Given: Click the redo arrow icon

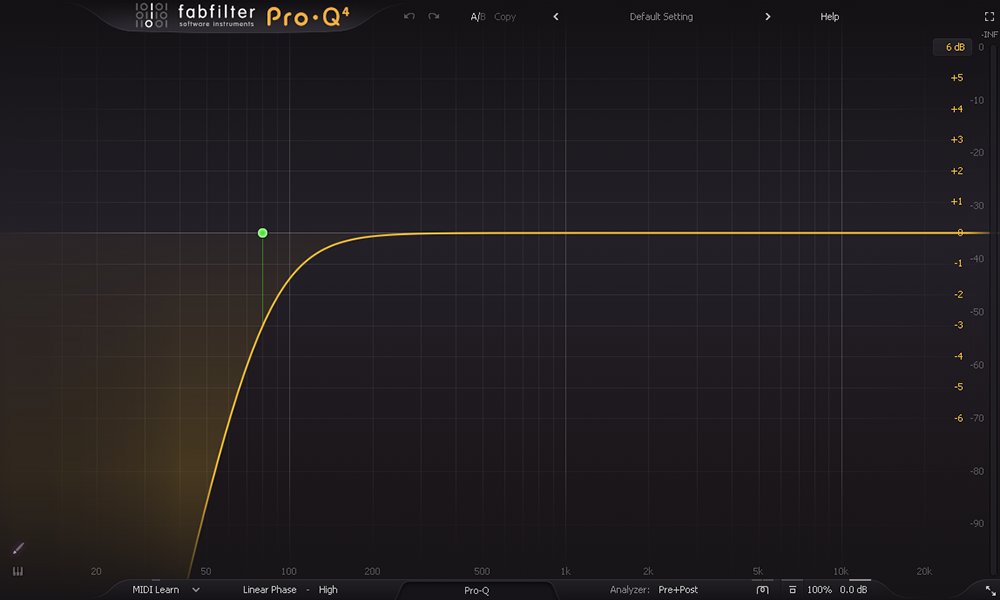Looking at the screenshot, I should (x=434, y=17).
